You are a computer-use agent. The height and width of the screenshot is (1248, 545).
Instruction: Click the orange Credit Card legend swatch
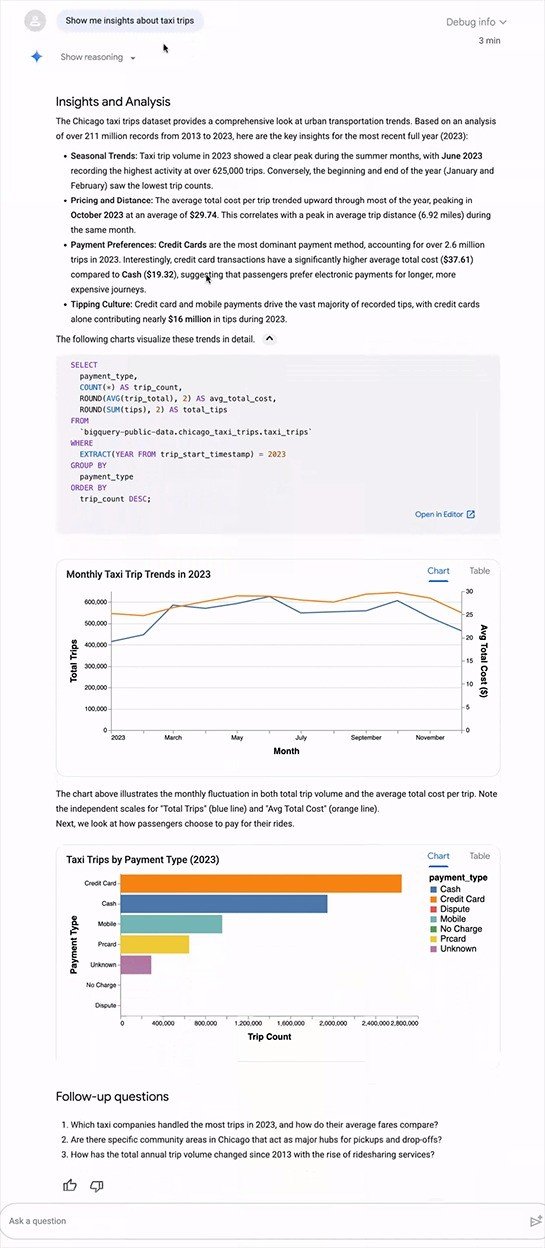[x=432, y=899]
